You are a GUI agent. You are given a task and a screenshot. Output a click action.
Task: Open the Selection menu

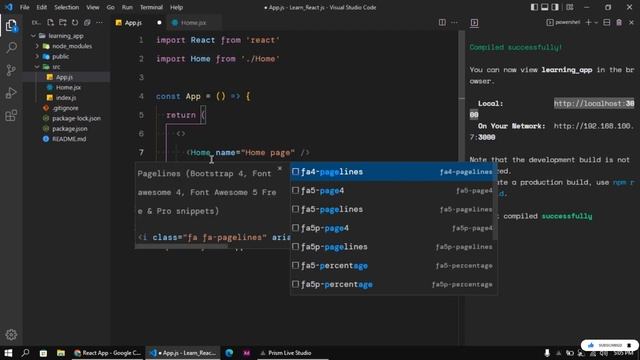[x=67, y=7]
